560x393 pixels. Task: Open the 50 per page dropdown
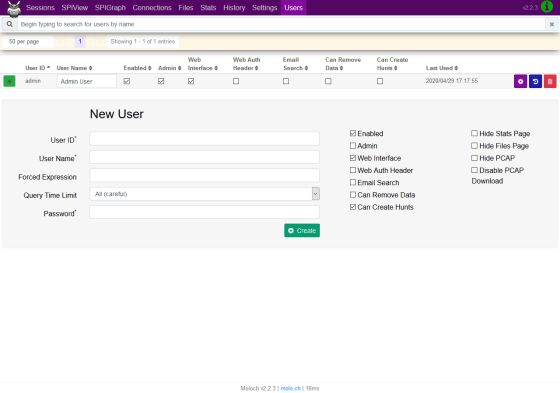tap(28, 41)
